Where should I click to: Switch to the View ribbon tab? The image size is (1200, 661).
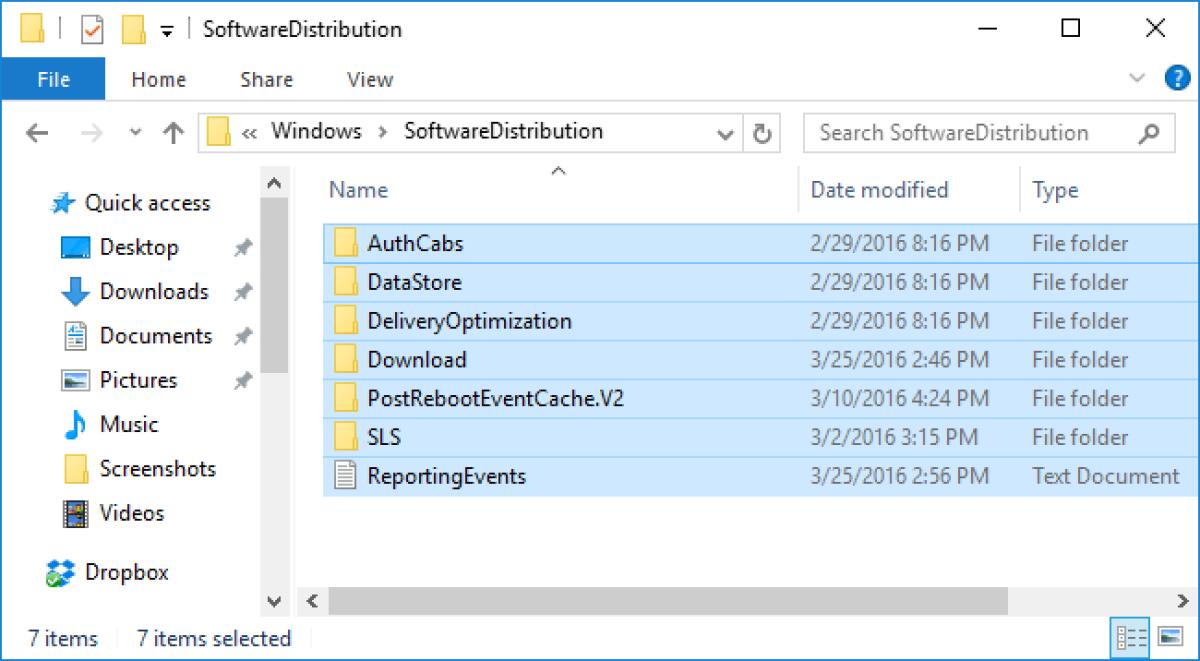tap(368, 79)
